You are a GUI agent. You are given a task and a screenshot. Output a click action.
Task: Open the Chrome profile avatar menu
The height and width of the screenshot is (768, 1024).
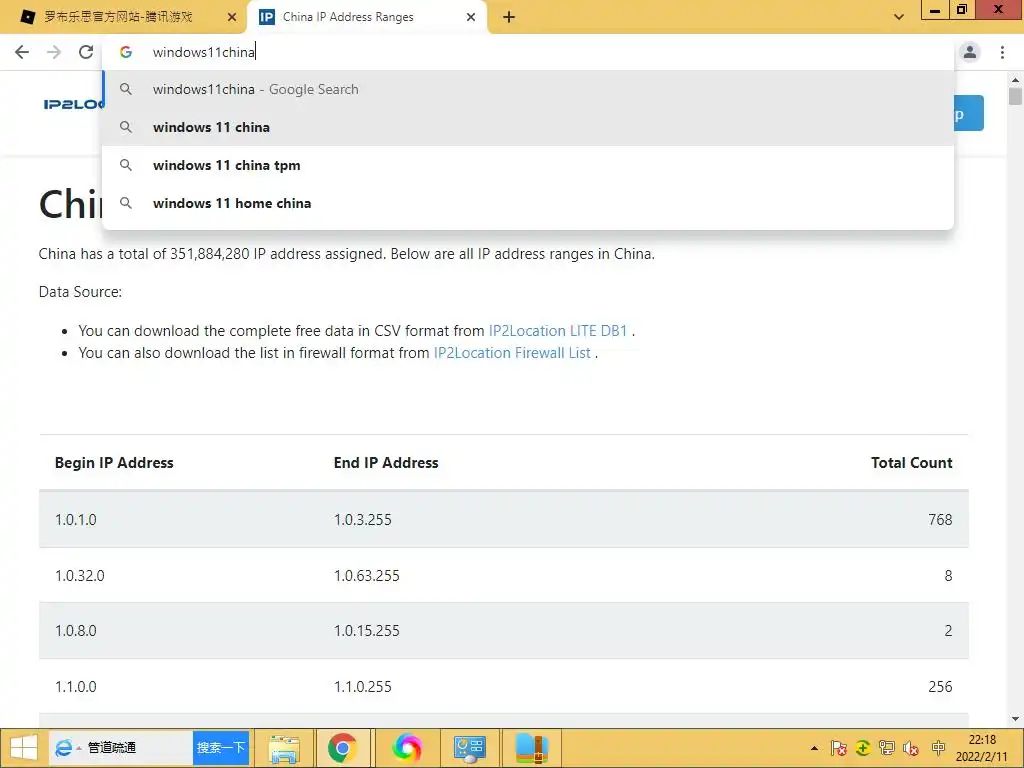click(970, 52)
